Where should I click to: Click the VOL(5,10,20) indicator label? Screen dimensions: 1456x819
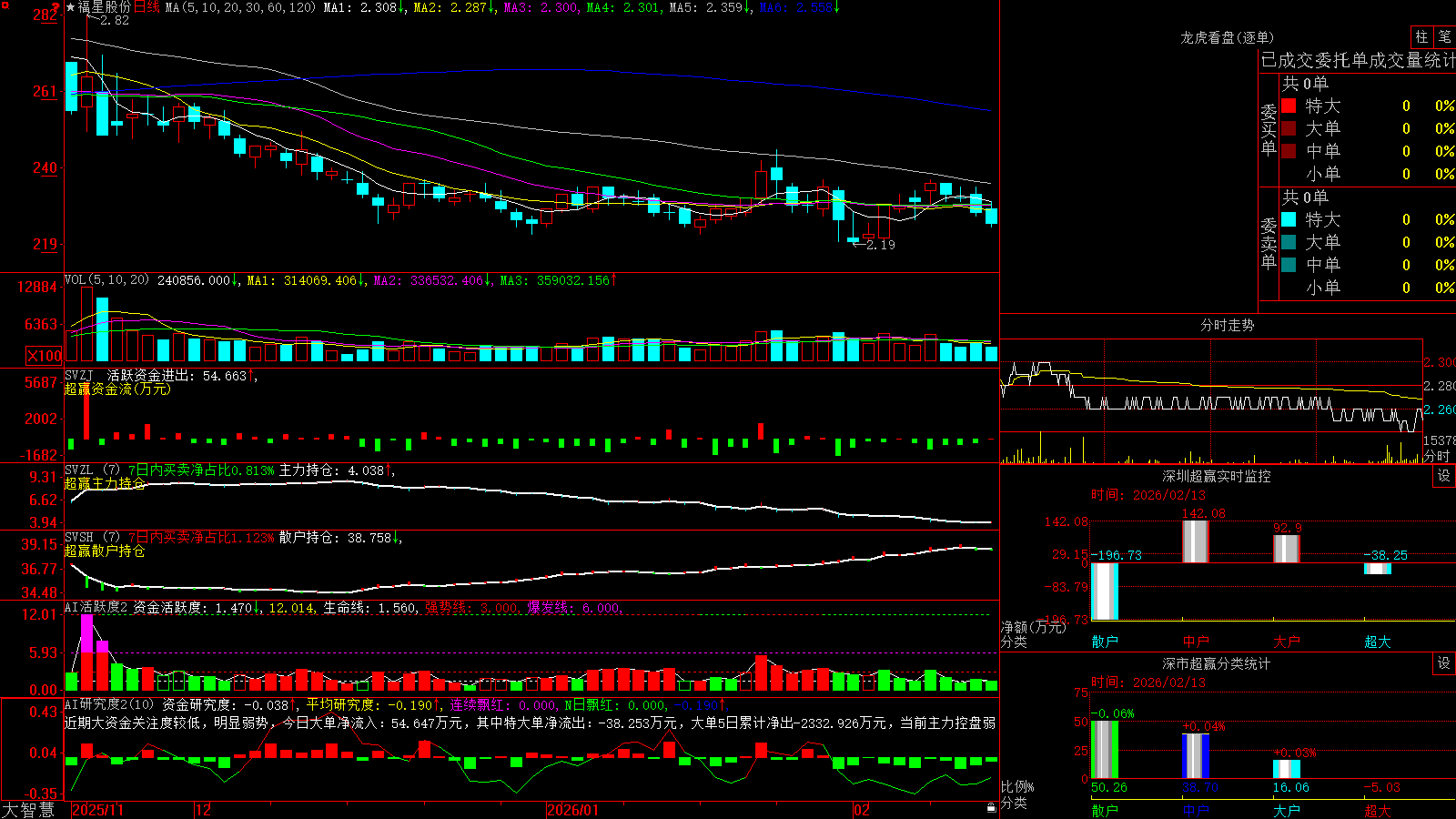(106, 280)
